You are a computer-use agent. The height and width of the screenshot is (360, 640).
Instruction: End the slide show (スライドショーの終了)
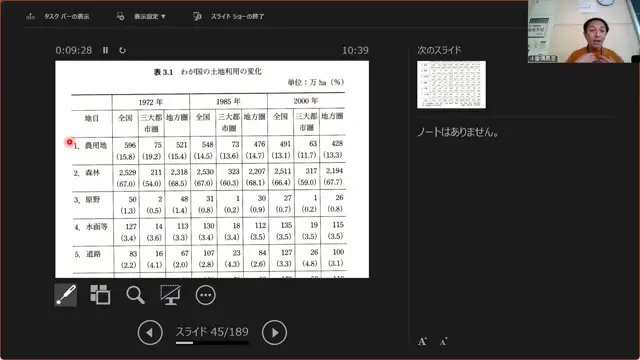237,16
